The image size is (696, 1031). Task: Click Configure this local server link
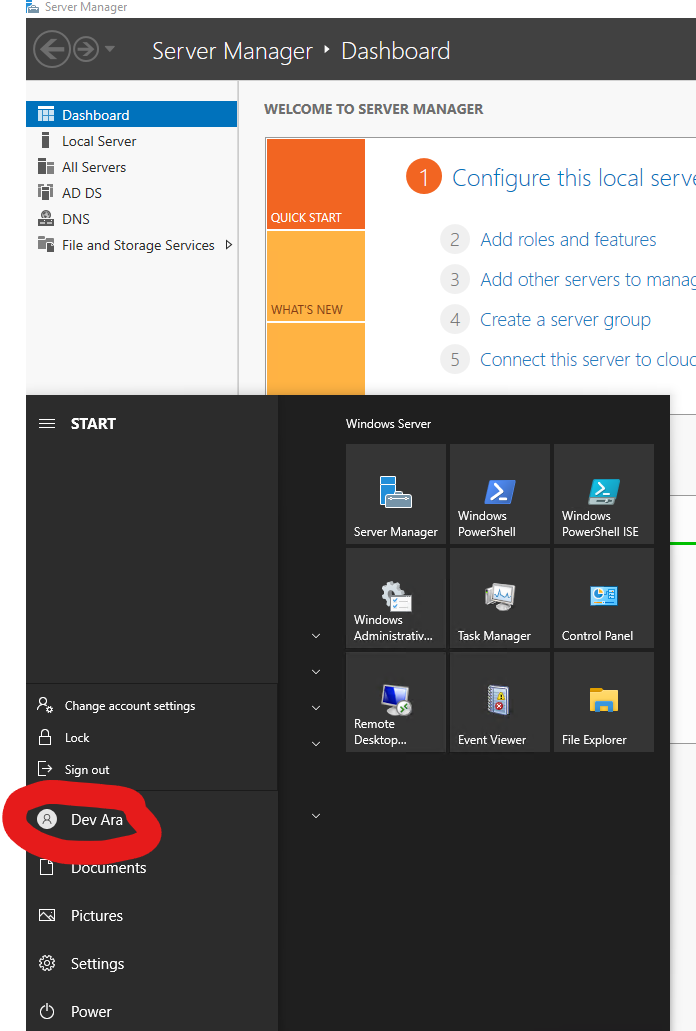pos(574,178)
